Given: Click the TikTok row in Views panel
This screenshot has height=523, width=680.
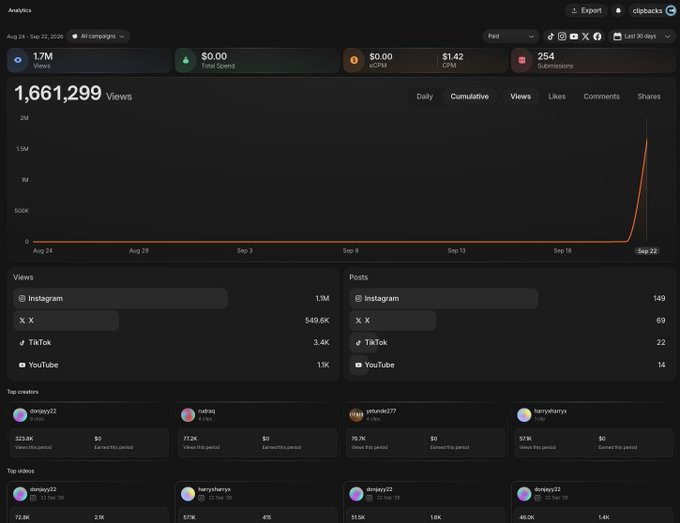Looking at the screenshot, I should (172, 343).
